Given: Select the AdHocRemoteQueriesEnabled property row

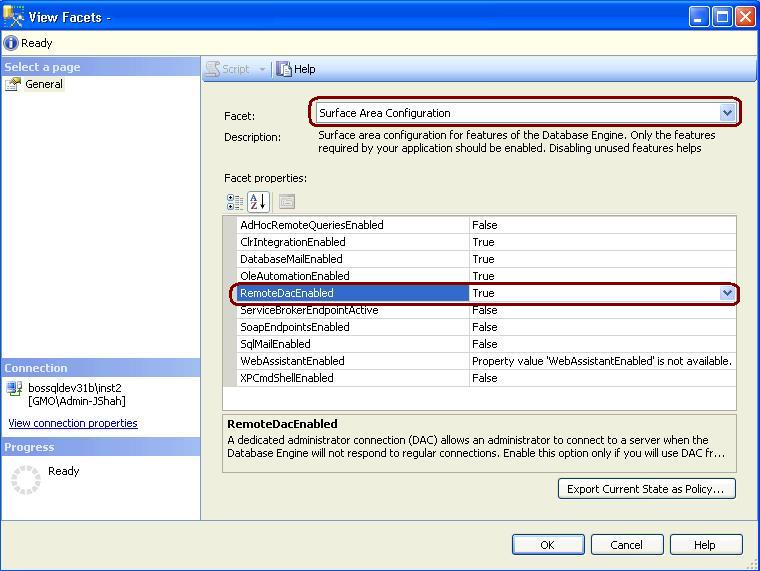Looking at the screenshot, I should 312,225.
